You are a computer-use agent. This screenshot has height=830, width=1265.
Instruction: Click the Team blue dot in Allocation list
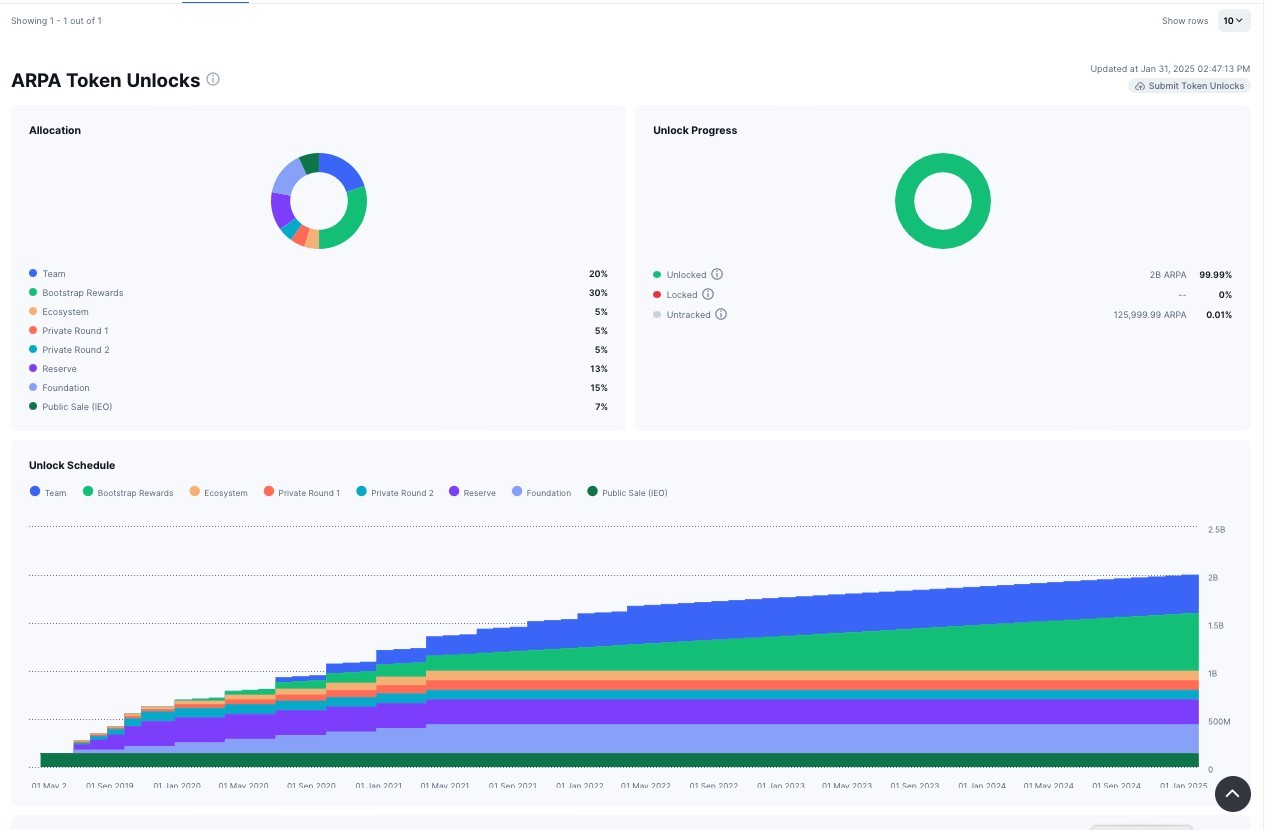point(33,273)
